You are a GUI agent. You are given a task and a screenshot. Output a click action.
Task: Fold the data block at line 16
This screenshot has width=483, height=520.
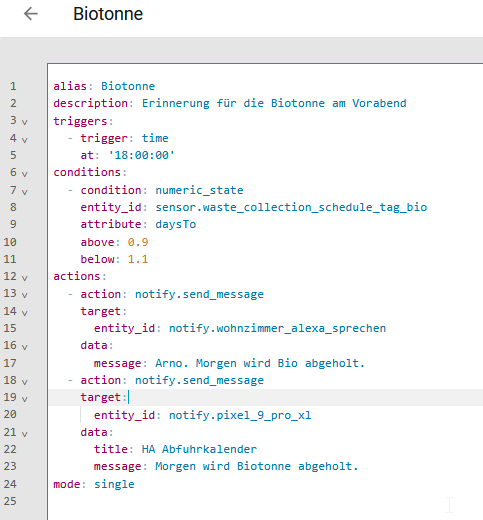point(24,347)
